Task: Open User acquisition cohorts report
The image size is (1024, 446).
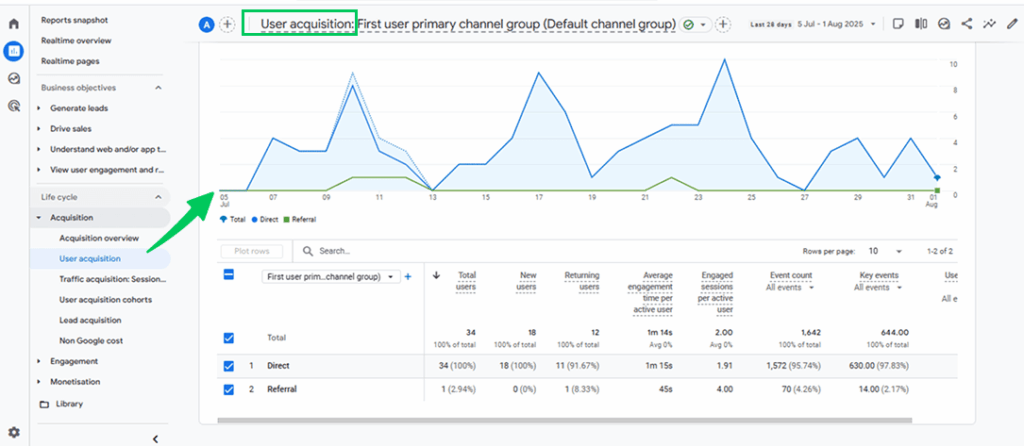Action: (105, 300)
